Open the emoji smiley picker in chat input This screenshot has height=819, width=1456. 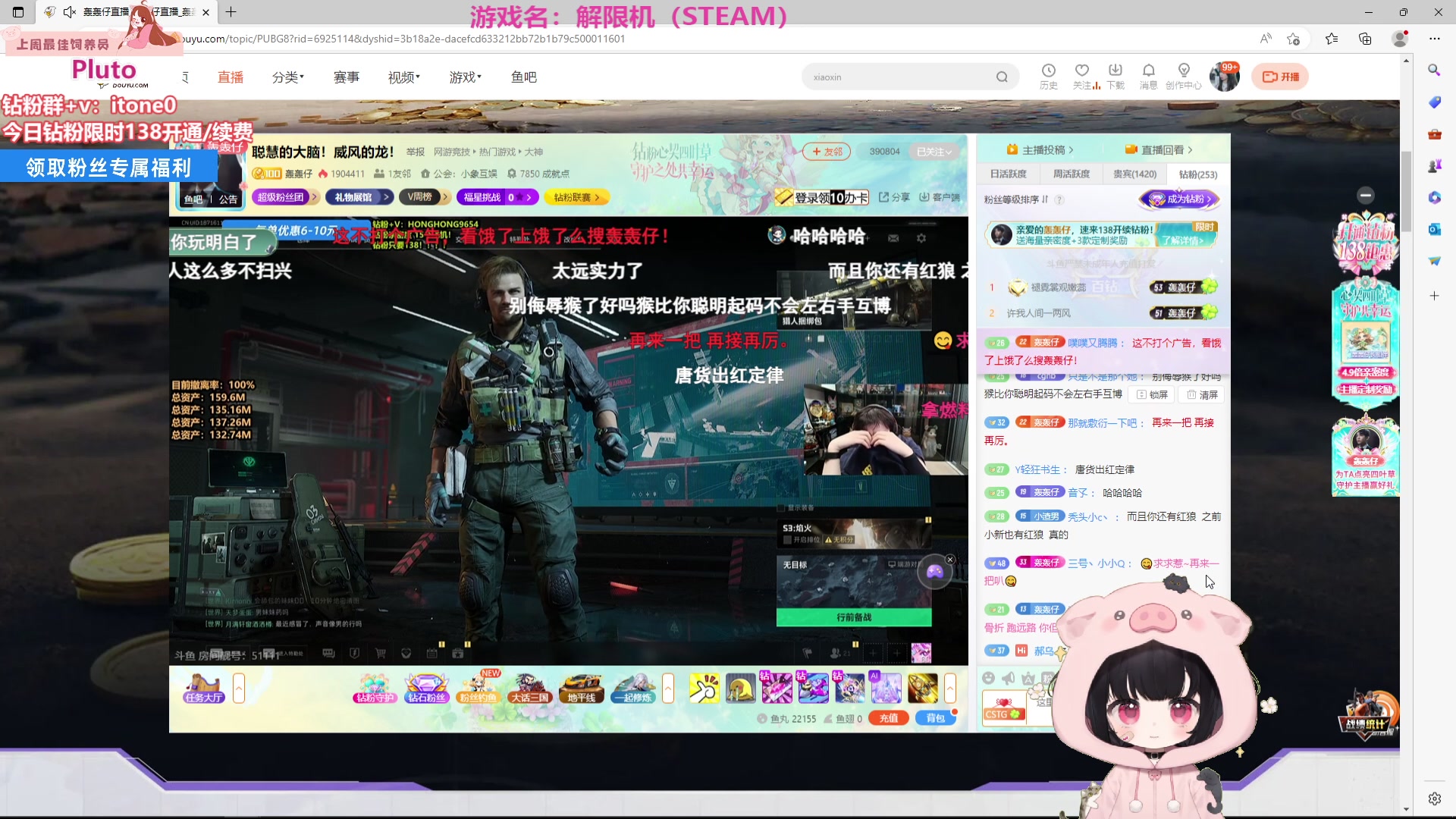point(988,678)
